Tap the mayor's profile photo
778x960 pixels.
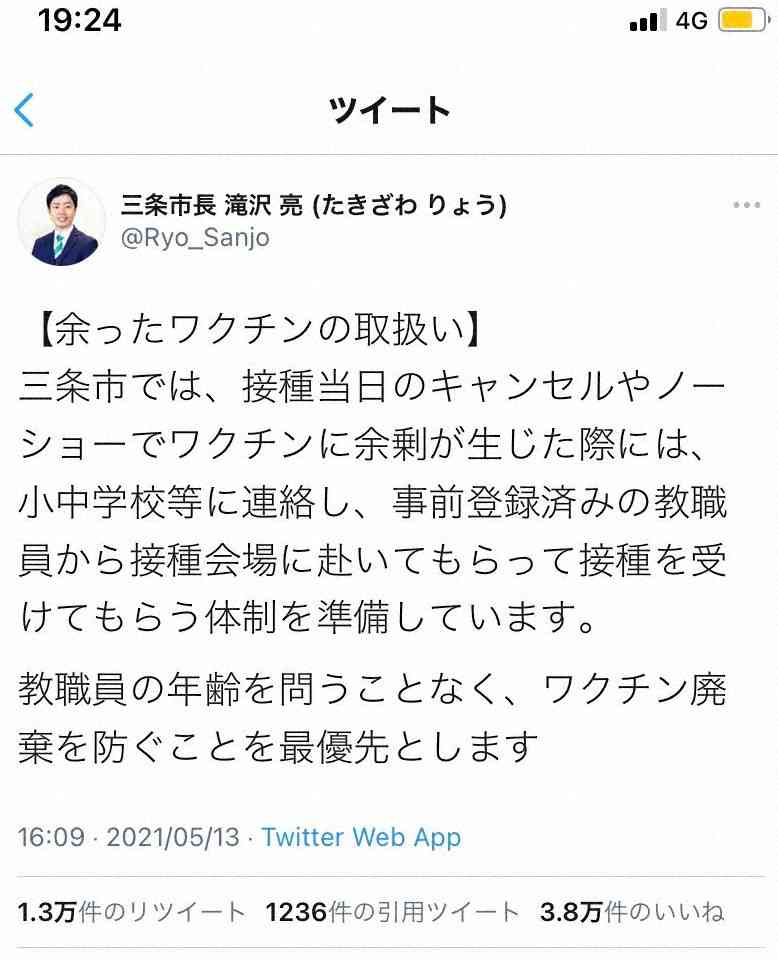pyautogui.click(x=62, y=222)
